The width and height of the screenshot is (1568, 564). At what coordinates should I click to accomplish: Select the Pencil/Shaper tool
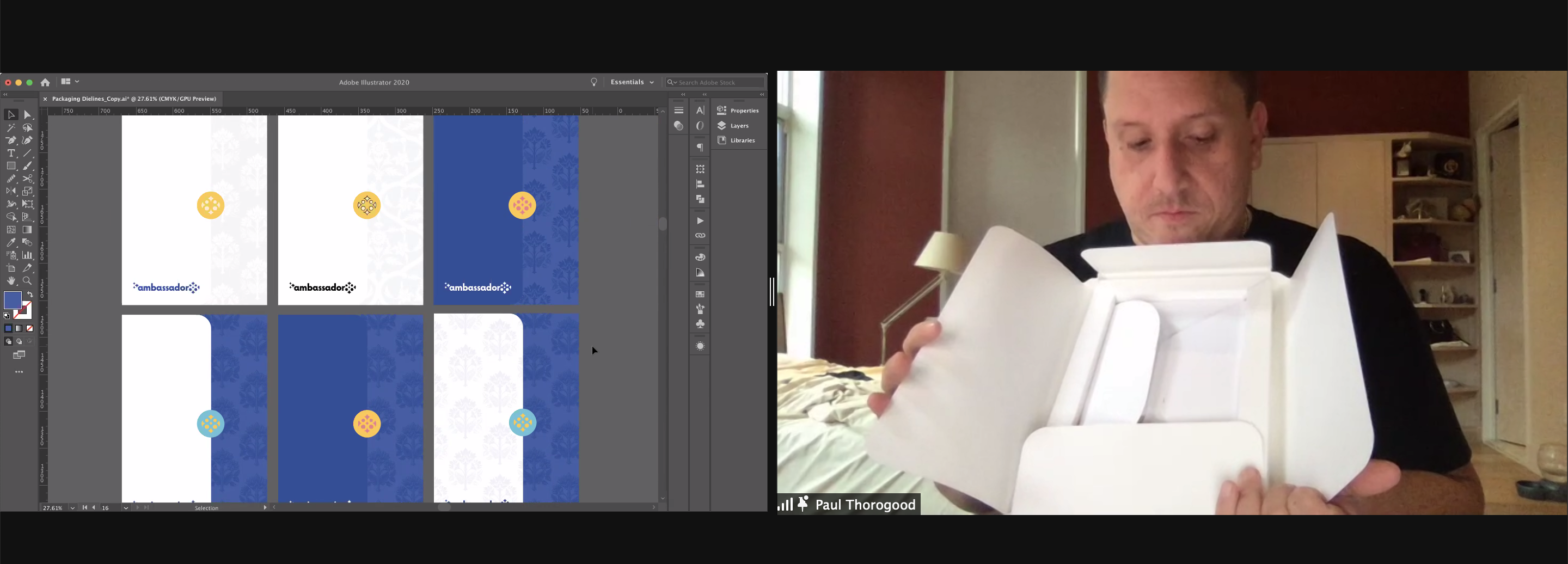pos(11,178)
